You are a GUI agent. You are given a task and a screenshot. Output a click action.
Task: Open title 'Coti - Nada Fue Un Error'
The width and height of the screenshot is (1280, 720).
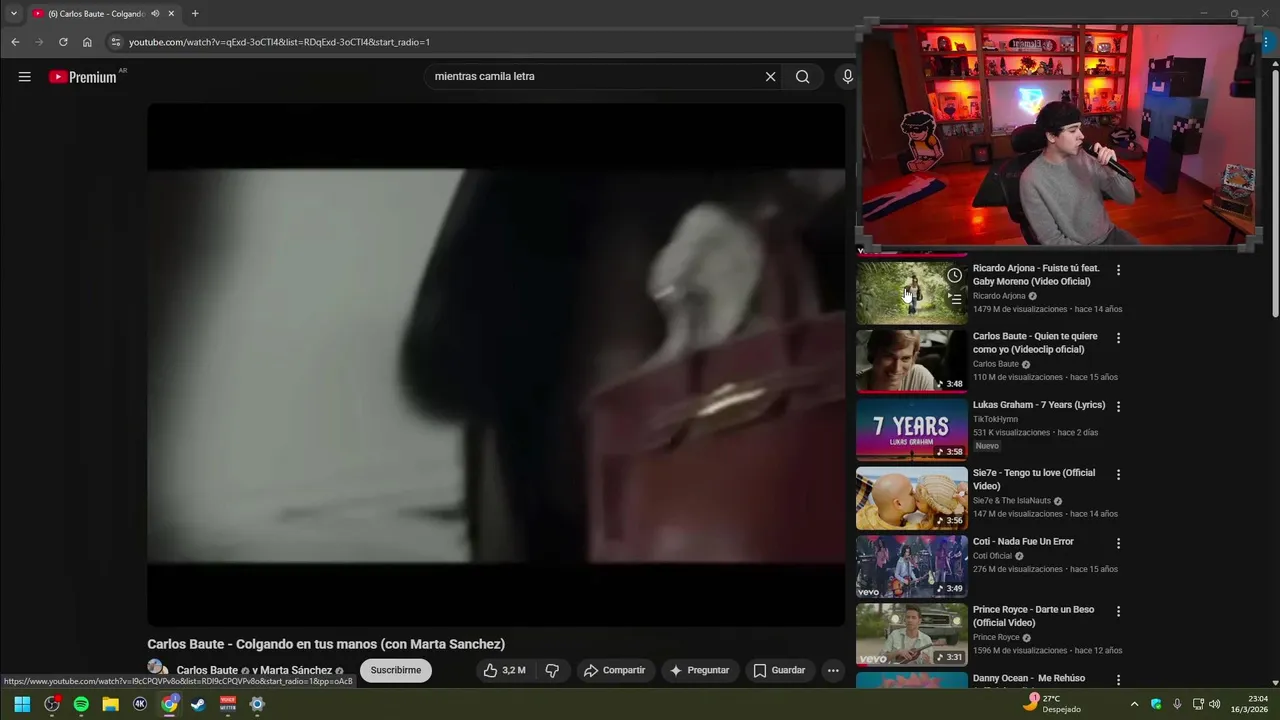pos(1023,542)
